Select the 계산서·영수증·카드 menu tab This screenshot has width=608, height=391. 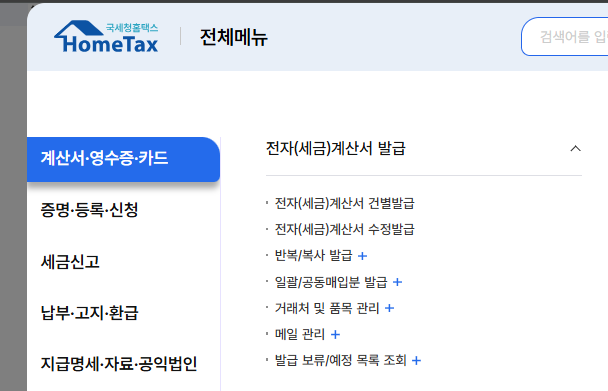click(x=123, y=159)
